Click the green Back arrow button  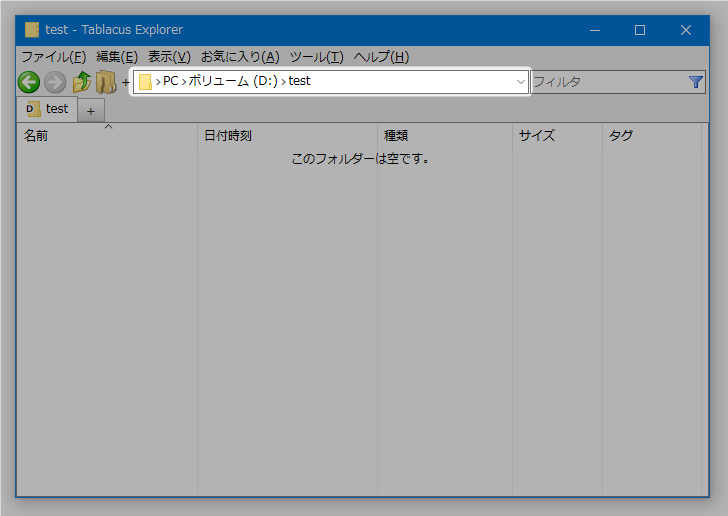click(x=29, y=82)
